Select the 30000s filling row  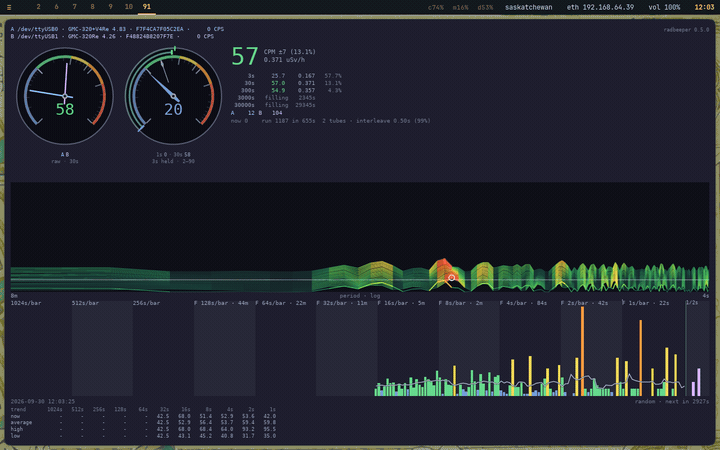click(x=274, y=105)
